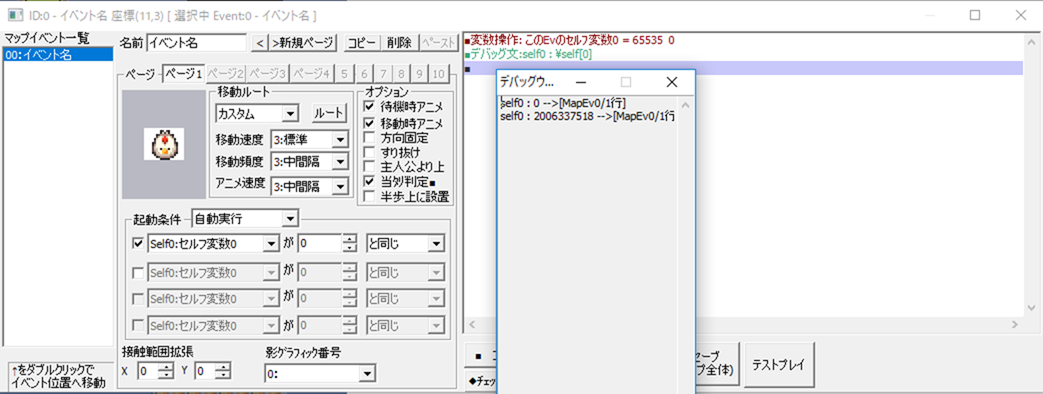This screenshot has width=1043, height=394.
Task: Click the command list horizontal scrollbar right arrow
Action: [x=1015, y=325]
